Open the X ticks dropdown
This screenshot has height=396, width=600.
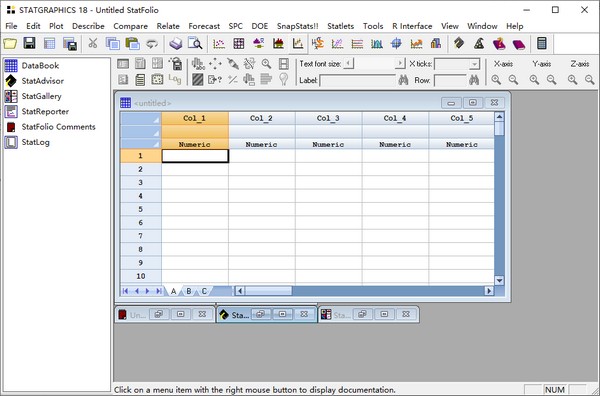pyautogui.click(x=474, y=64)
